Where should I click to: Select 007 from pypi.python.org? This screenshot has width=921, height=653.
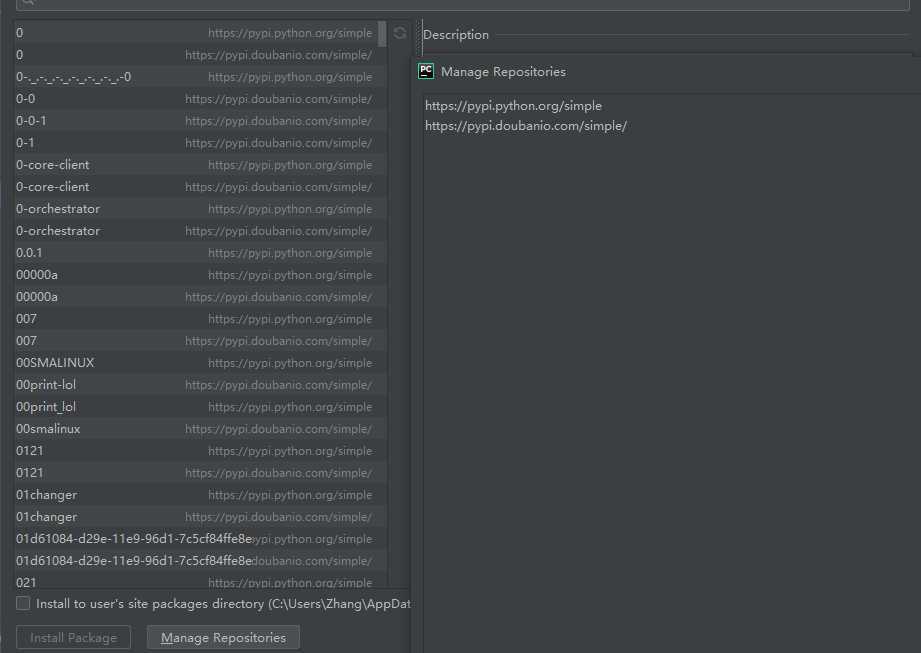[200, 319]
